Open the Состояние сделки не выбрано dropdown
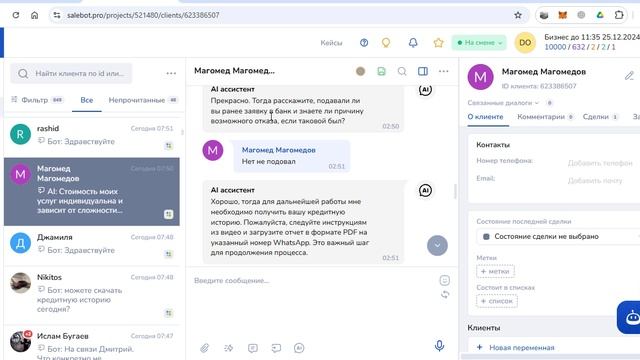Image resolution: width=640 pixels, height=360 pixels. (558, 236)
